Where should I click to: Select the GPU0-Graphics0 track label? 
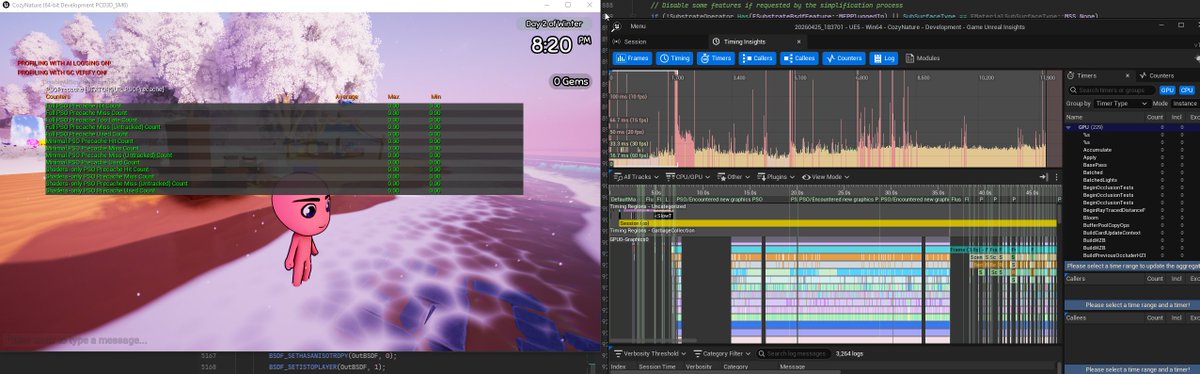630,240
